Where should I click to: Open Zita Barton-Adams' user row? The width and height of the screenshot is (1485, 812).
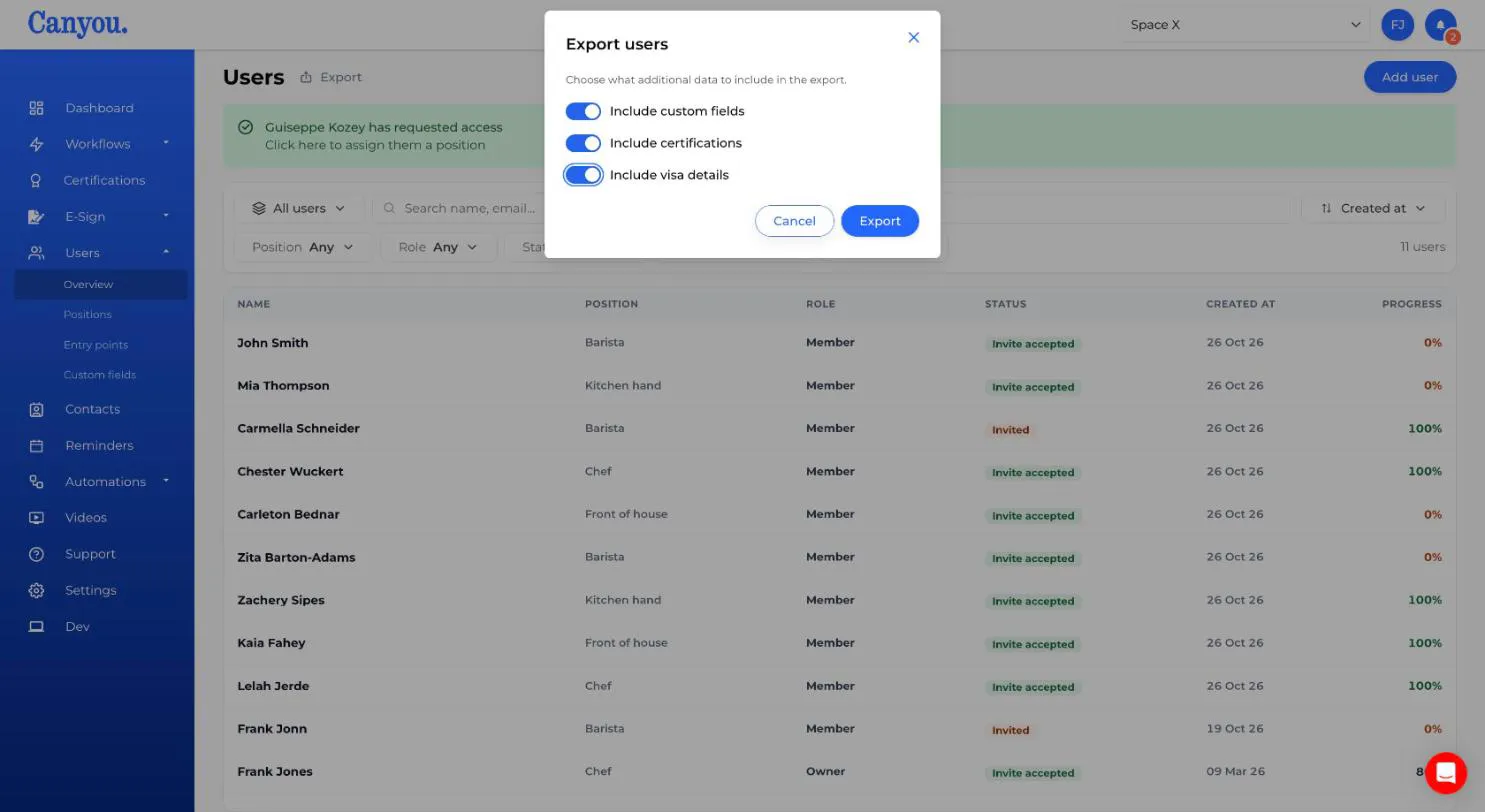[x=839, y=558]
